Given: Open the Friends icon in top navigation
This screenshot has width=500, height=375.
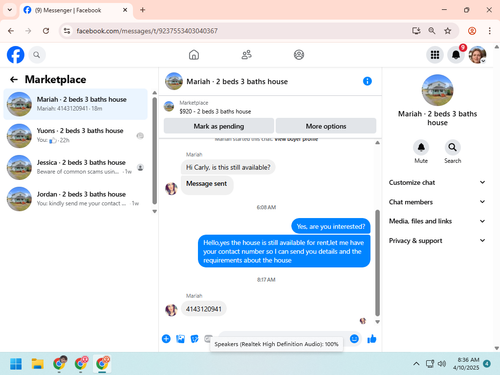Looking at the screenshot, I should (247, 55).
